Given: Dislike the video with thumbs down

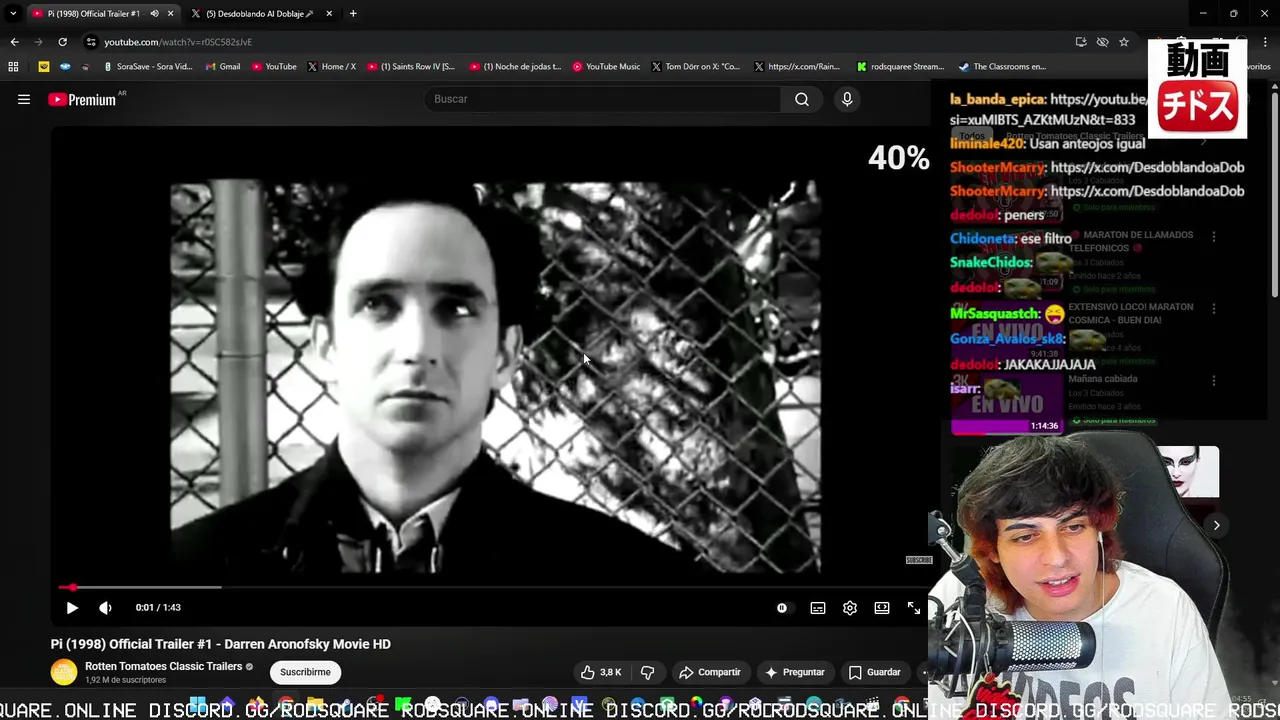Looking at the screenshot, I should pyautogui.click(x=647, y=672).
